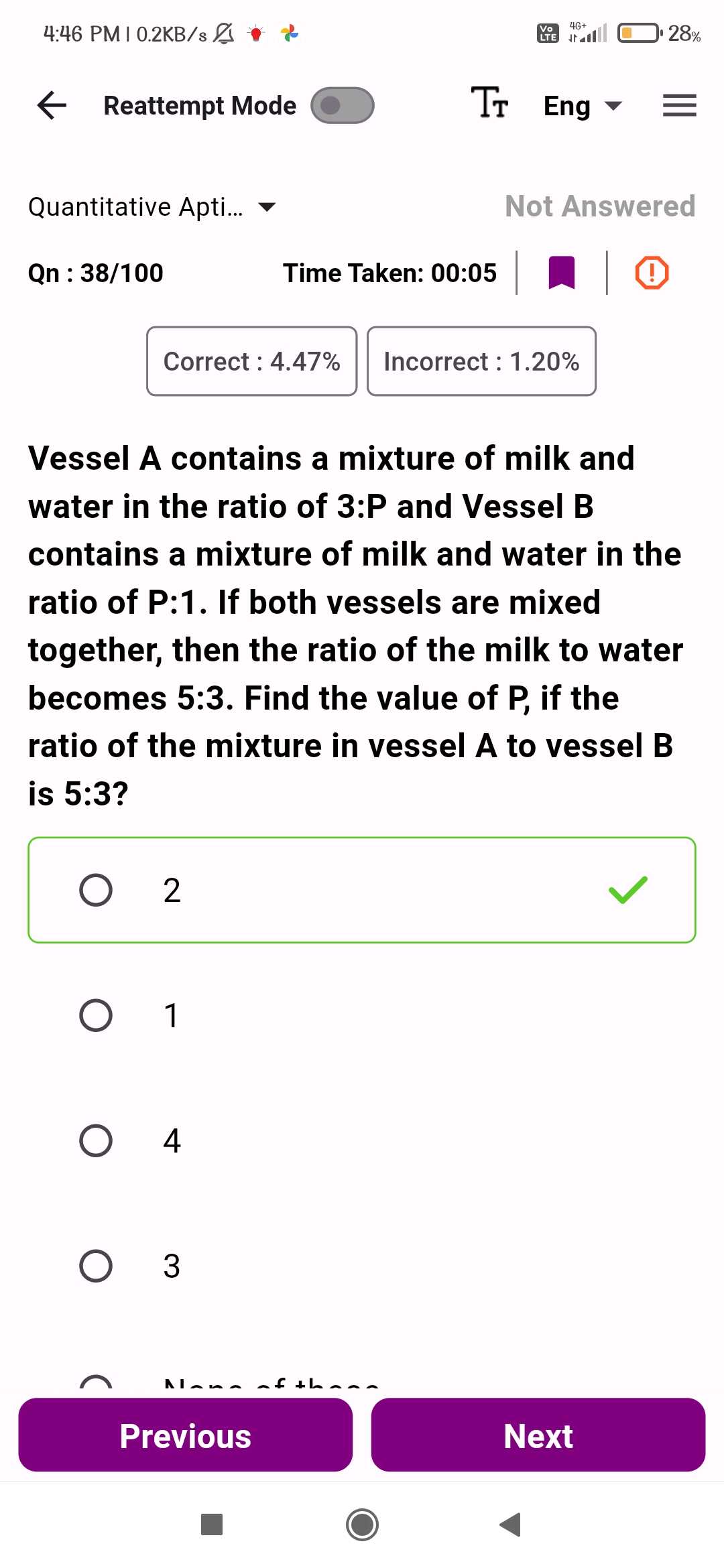Expand the Quantitative Aptitude section dropdown
Viewport: 724px width, 1568px height.
click(x=152, y=206)
